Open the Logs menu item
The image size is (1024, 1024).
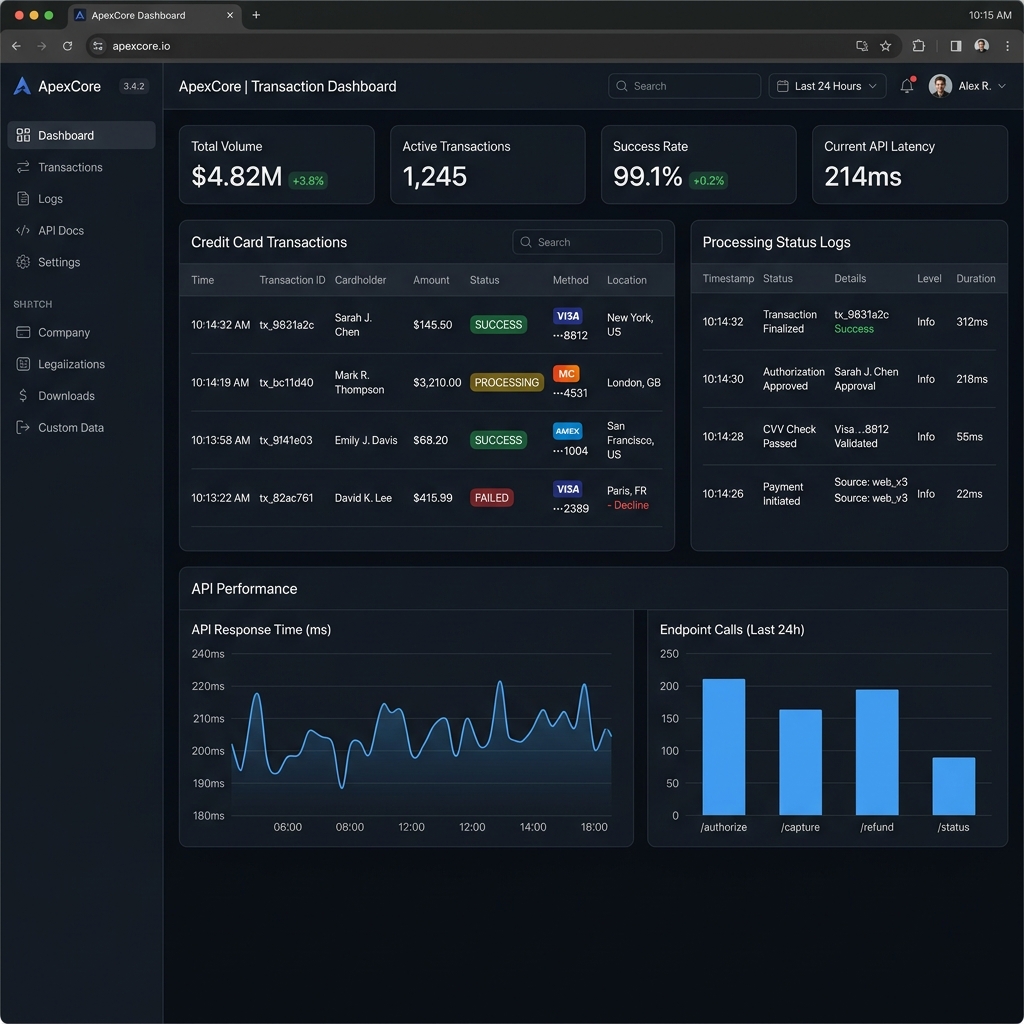pyautogui.click(x=82, y=199)
